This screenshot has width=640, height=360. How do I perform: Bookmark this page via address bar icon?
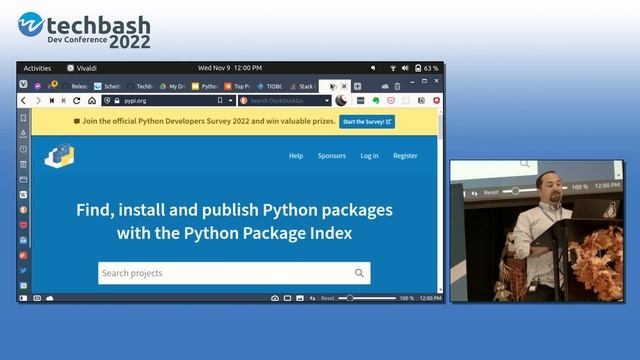pos(220,100)
